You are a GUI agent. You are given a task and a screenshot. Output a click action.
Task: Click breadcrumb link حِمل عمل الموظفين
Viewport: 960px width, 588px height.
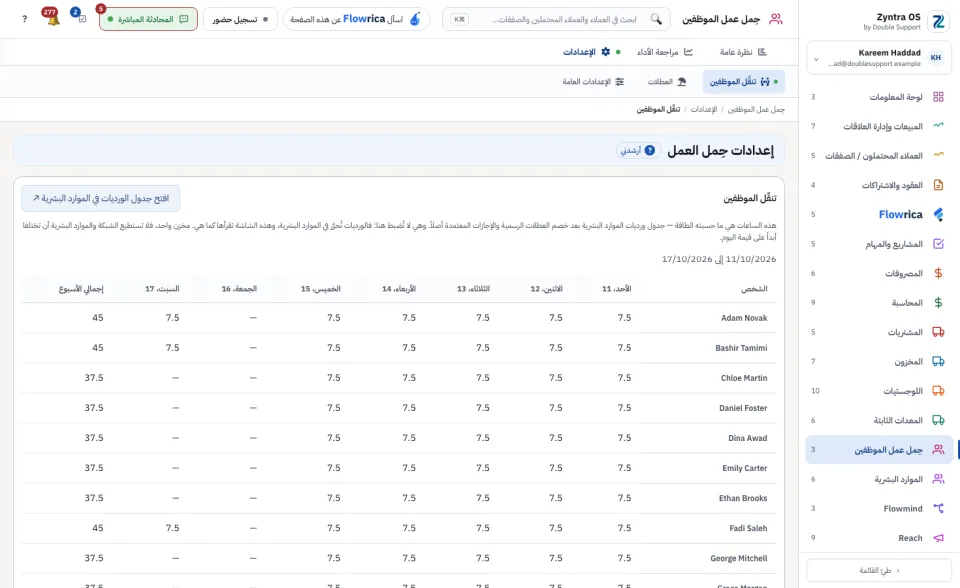pyautogui.click(x=756, y=109)
